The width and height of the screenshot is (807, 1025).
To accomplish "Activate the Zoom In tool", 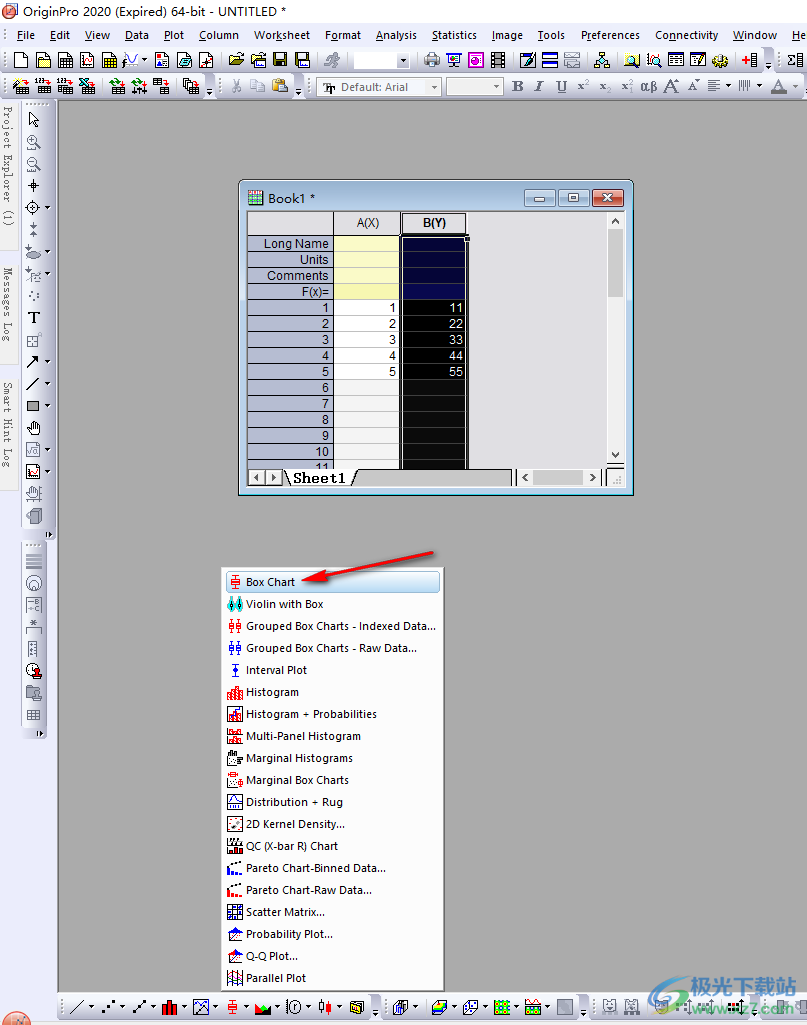I will pos(34,142).
